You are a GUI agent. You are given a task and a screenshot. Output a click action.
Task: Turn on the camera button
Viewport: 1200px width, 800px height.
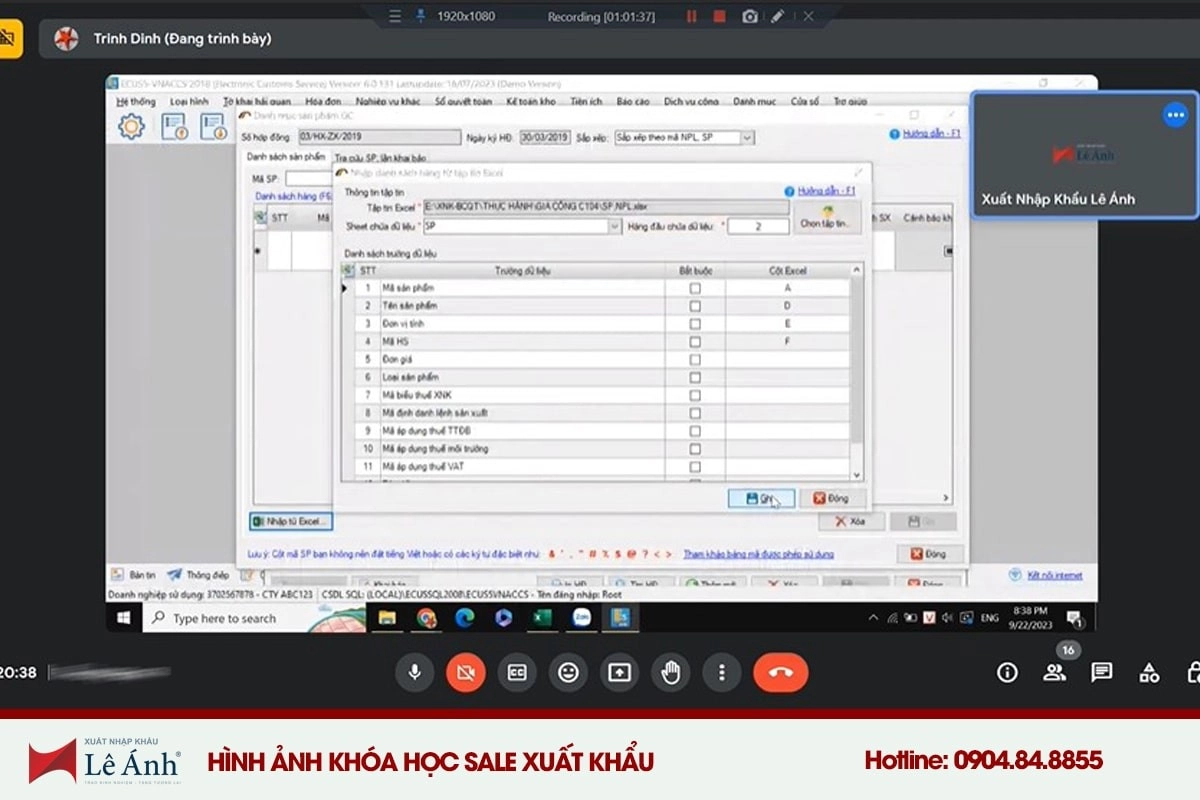465,673
